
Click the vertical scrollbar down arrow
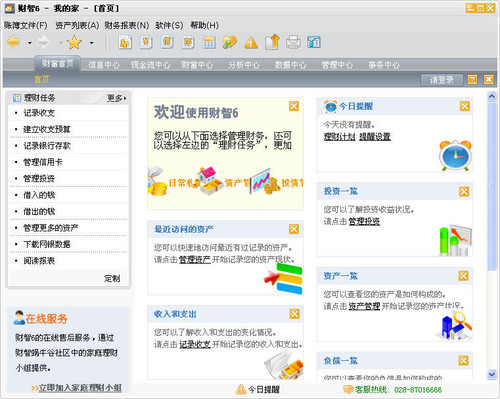pyautogui.click(x=492, y=375)
